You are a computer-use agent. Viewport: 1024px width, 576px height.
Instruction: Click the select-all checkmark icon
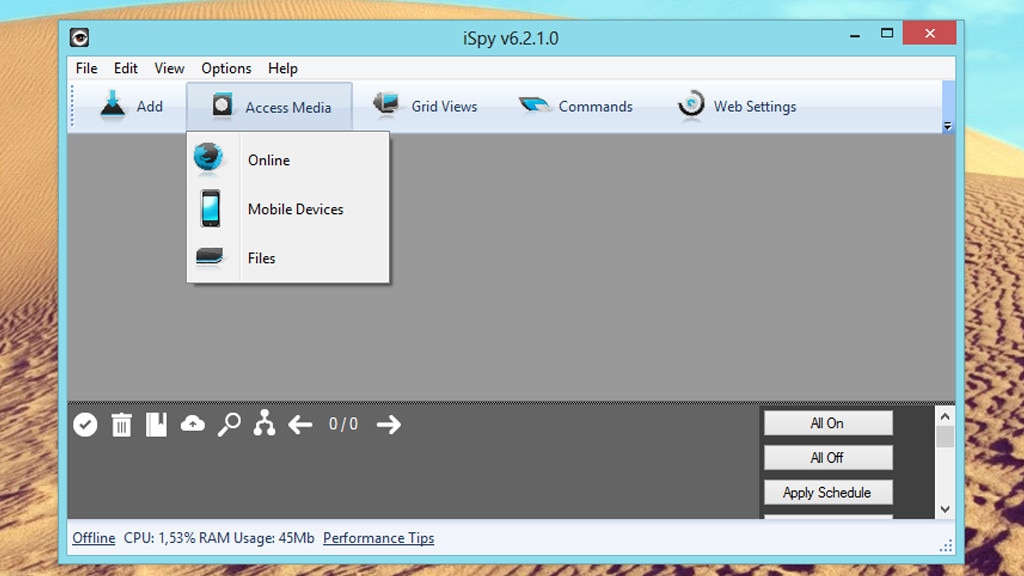(x=85, y=424)
